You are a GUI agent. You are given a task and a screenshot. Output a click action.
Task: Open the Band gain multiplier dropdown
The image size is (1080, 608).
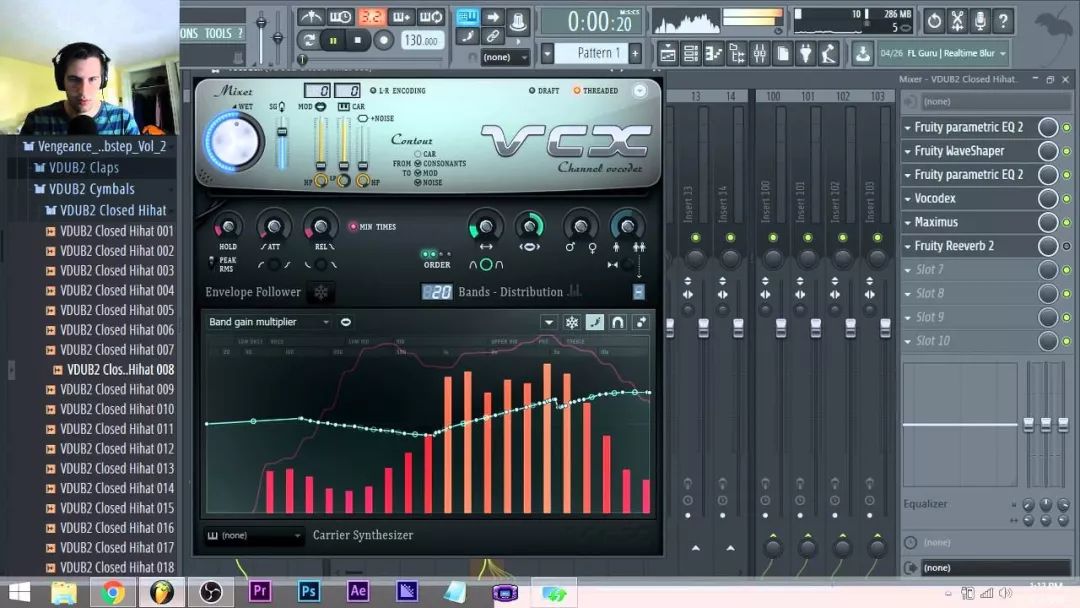click(268, 322)
